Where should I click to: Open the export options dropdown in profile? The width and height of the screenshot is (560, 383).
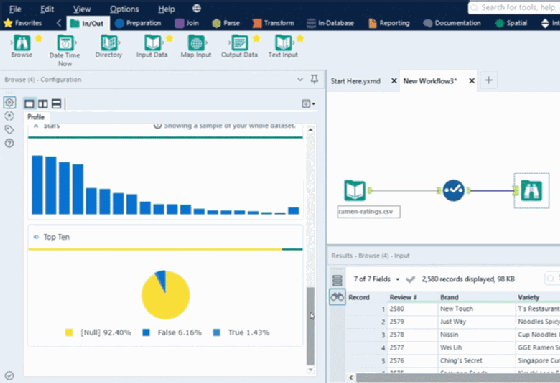tap(309, 104)
